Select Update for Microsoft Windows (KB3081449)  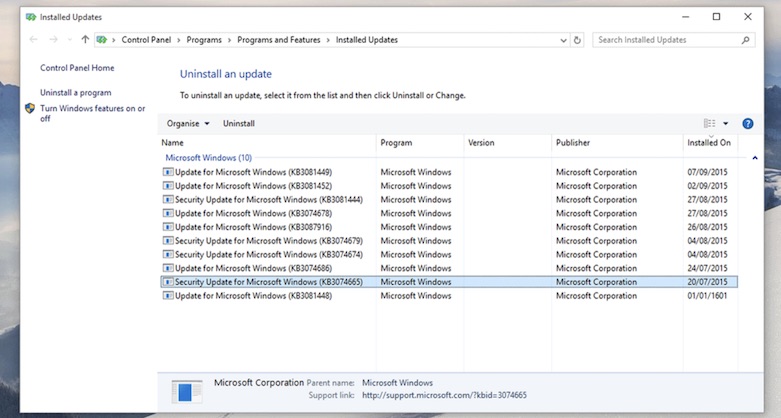[254, 172]
